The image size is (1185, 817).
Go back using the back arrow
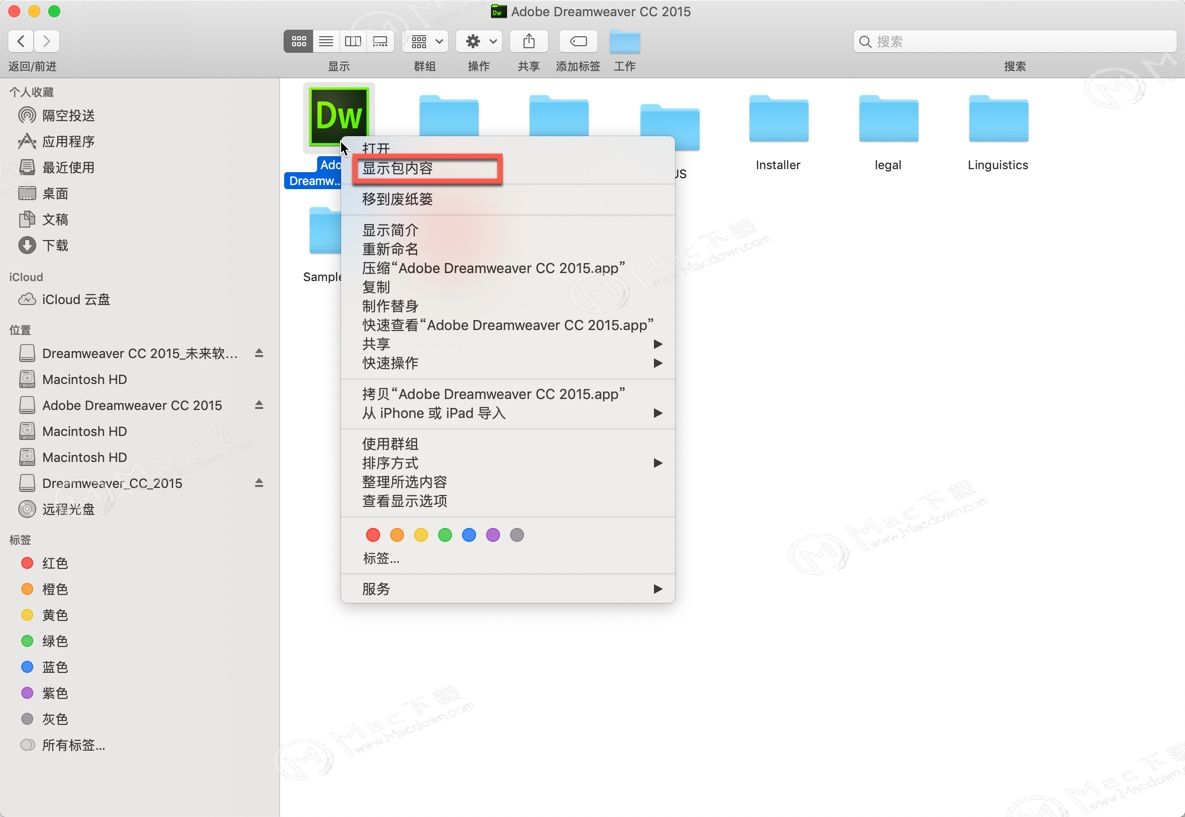(x=21, y=41)
